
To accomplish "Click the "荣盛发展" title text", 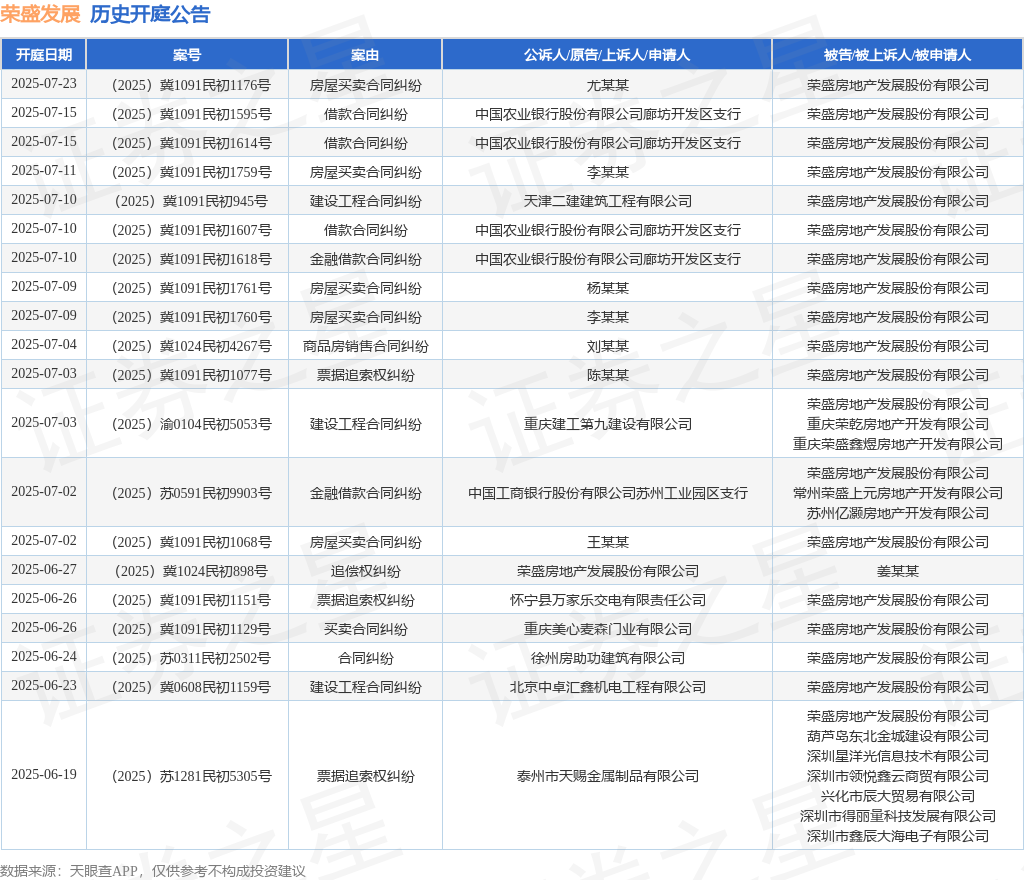I will tap(40, 14).
